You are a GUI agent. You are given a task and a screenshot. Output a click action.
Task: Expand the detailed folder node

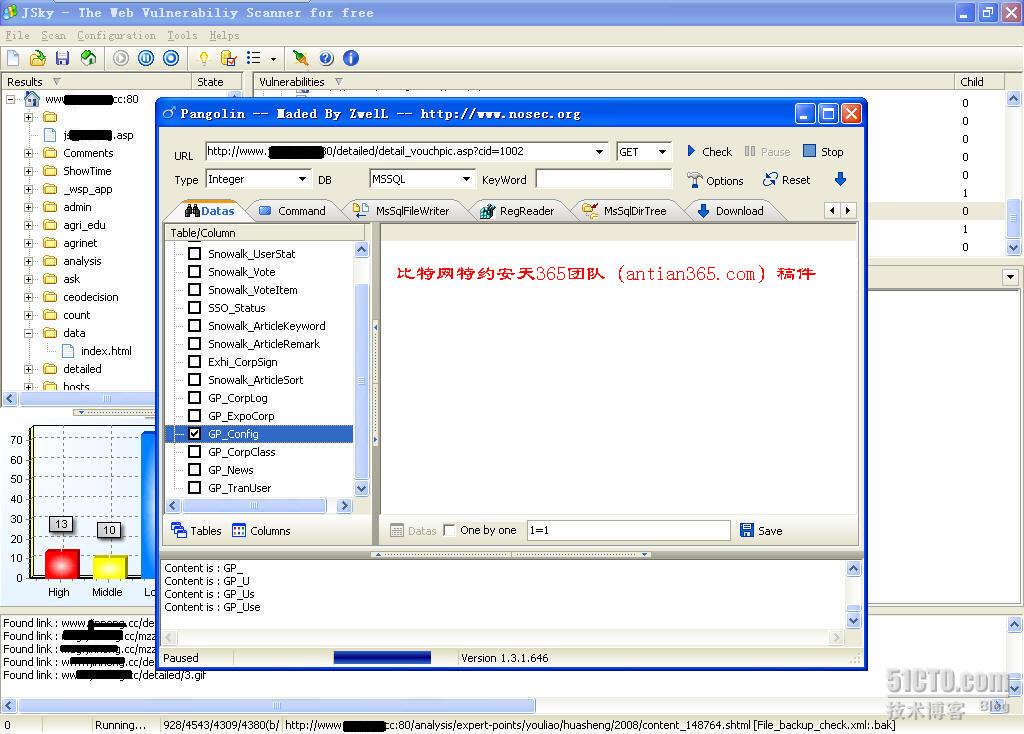[x=29, y=369]
